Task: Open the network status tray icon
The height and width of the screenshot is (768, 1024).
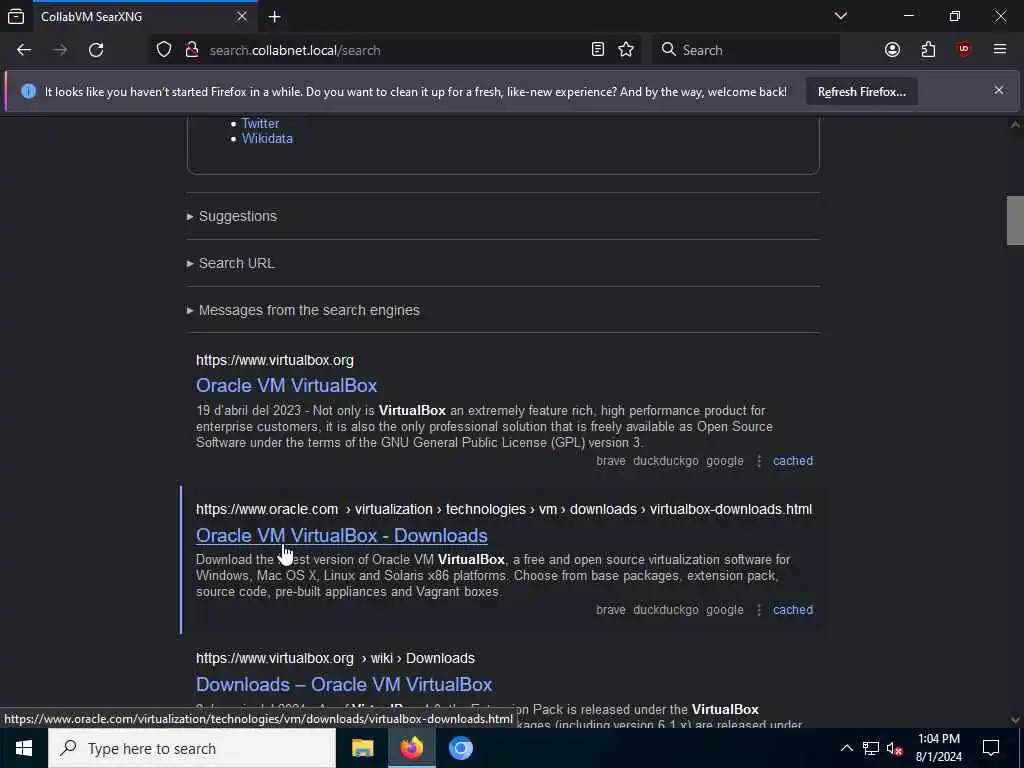Action: 871,748
